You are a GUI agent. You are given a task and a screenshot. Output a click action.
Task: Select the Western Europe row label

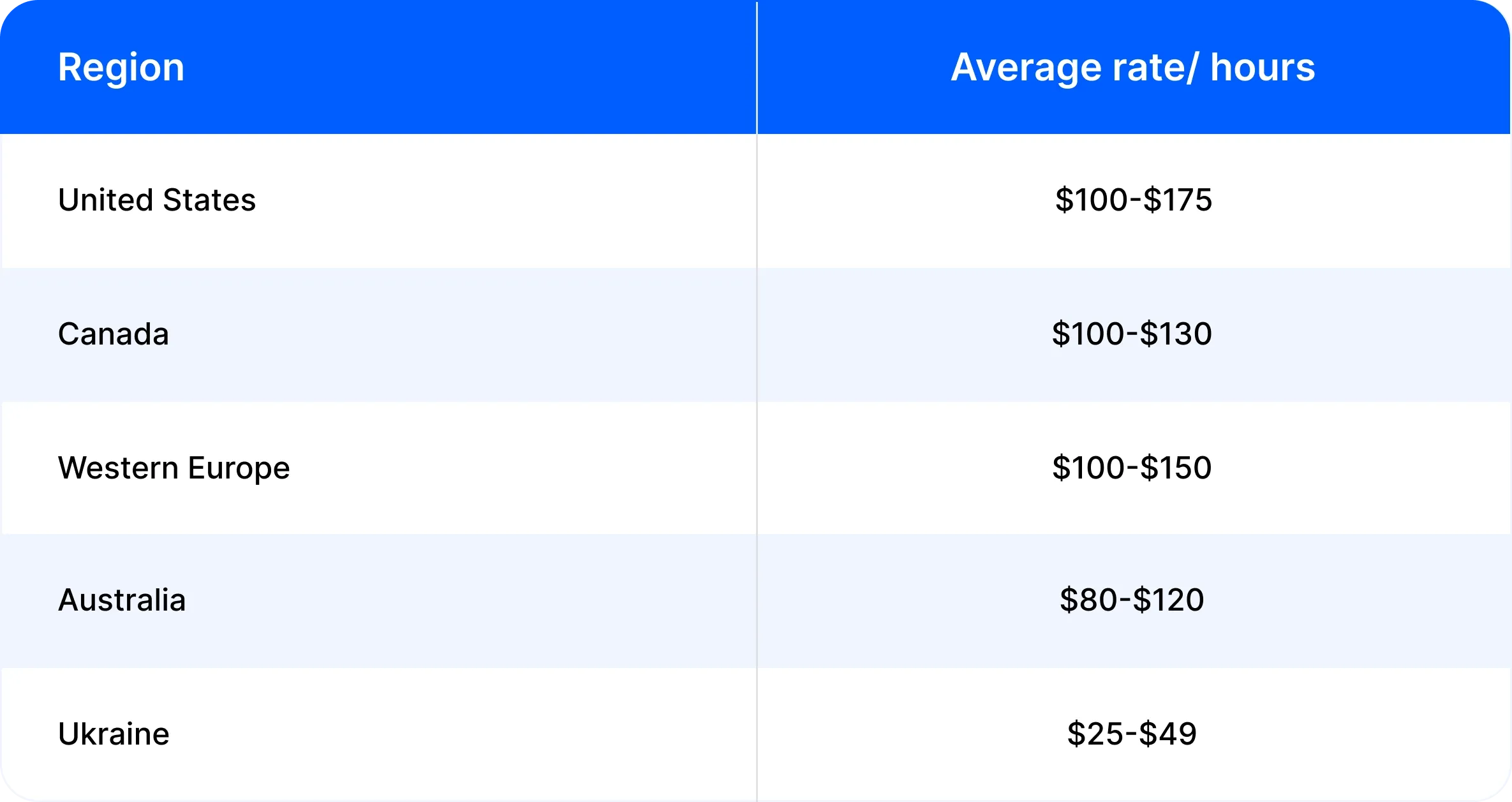[x=174, y=469]
